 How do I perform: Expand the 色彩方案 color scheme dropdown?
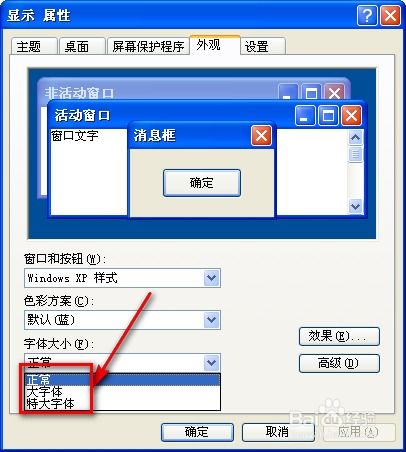[x=212, y=320]
